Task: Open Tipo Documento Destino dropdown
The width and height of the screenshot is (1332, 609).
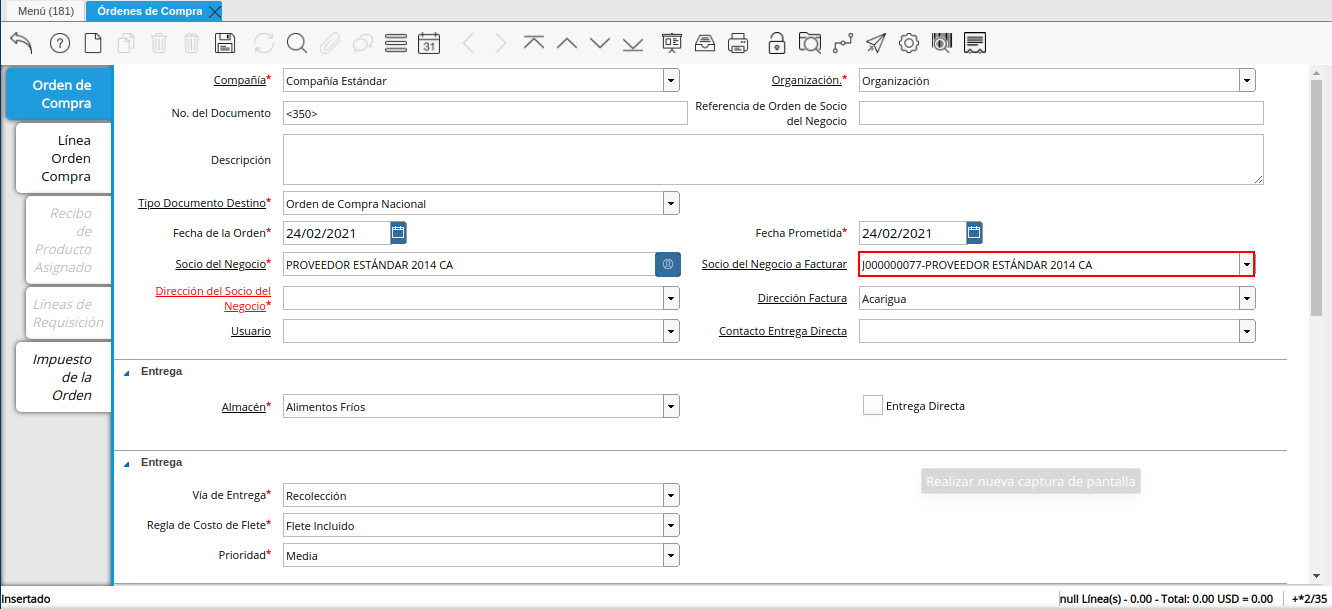Action: (x=671, y=203)
